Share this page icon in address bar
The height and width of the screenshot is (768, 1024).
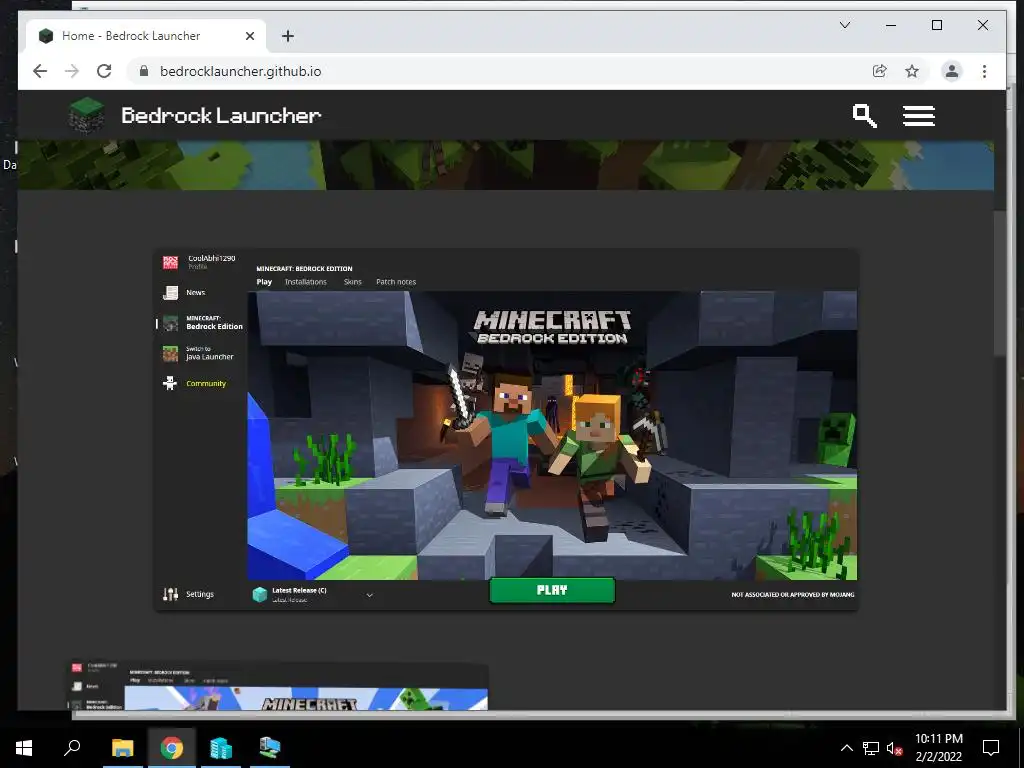coord(880,71)
